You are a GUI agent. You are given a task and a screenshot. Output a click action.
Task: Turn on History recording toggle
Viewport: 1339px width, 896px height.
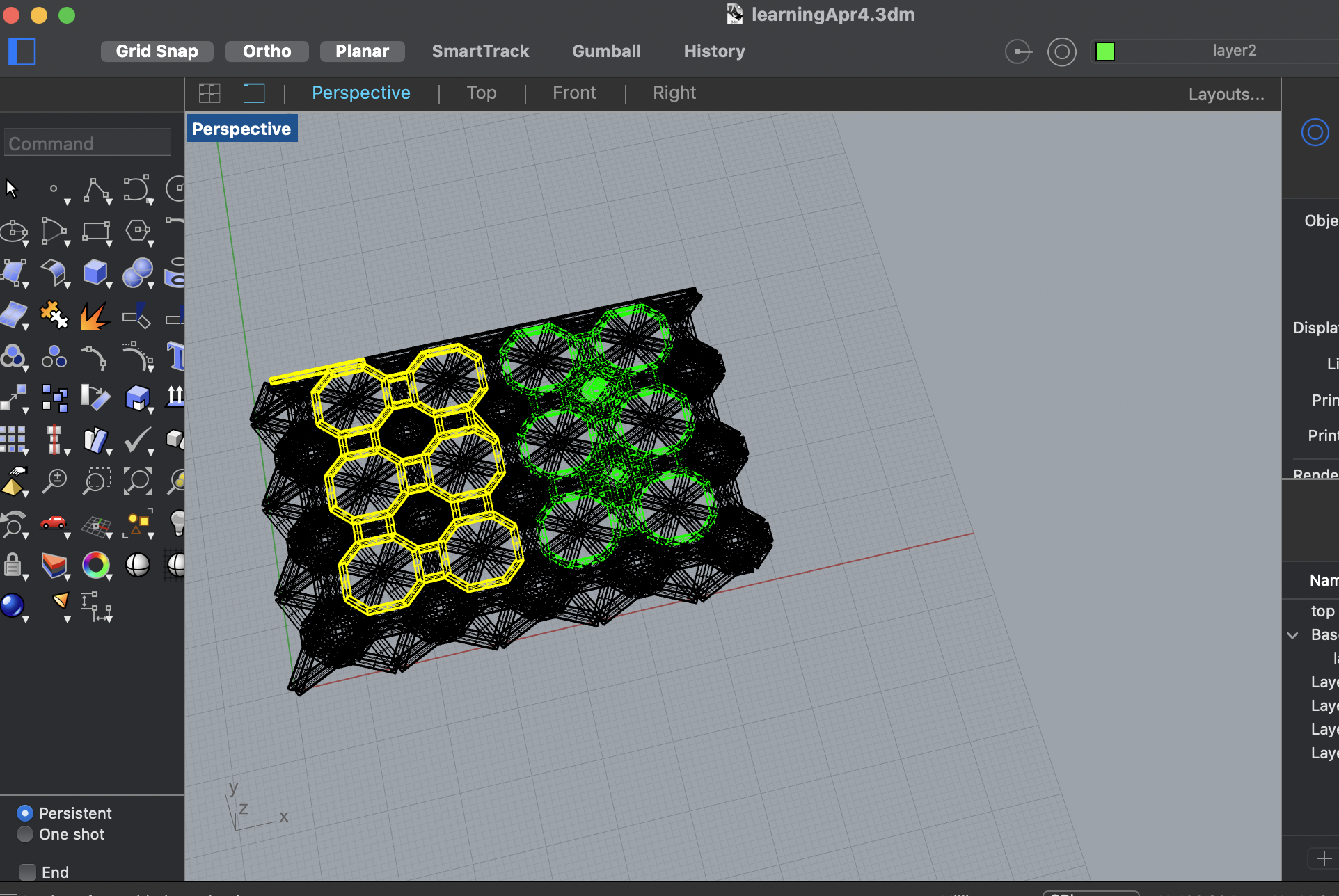pyautogui.click(x=714, y=51)
